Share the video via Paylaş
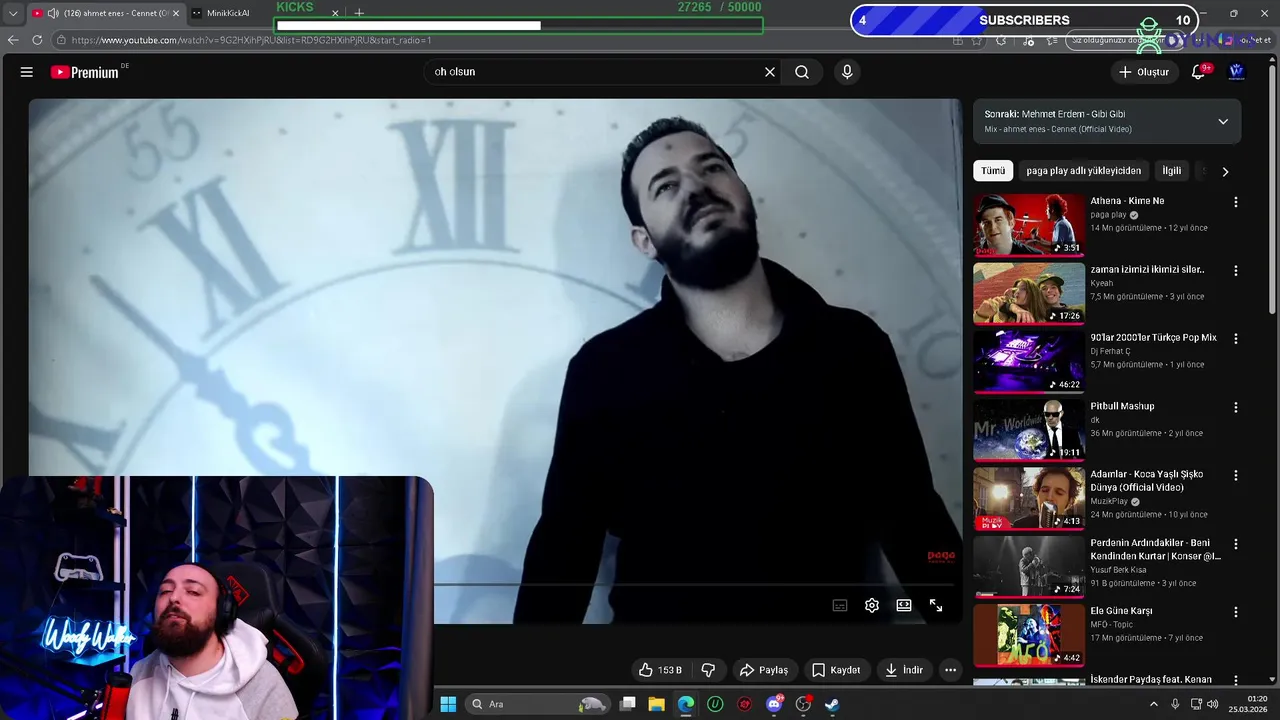1280x720 pixels. (764, 670)
